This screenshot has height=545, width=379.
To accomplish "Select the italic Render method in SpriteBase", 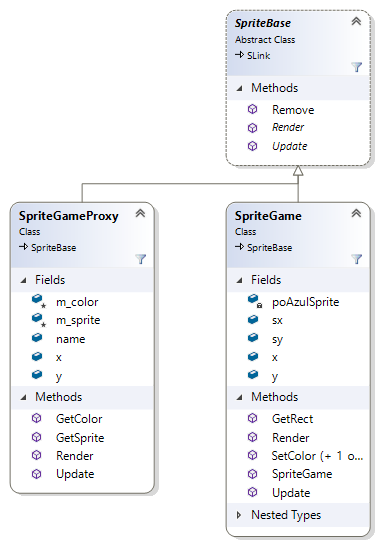I will 288,128.
